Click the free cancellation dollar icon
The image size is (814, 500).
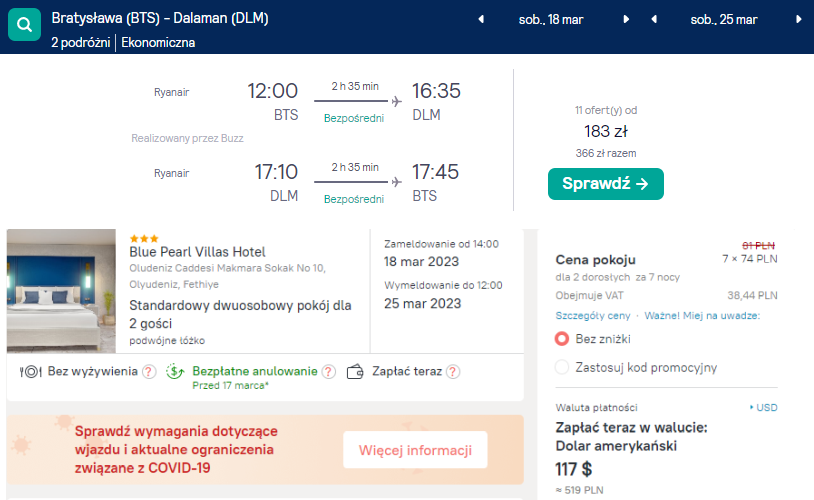click(x=176, y=371)
